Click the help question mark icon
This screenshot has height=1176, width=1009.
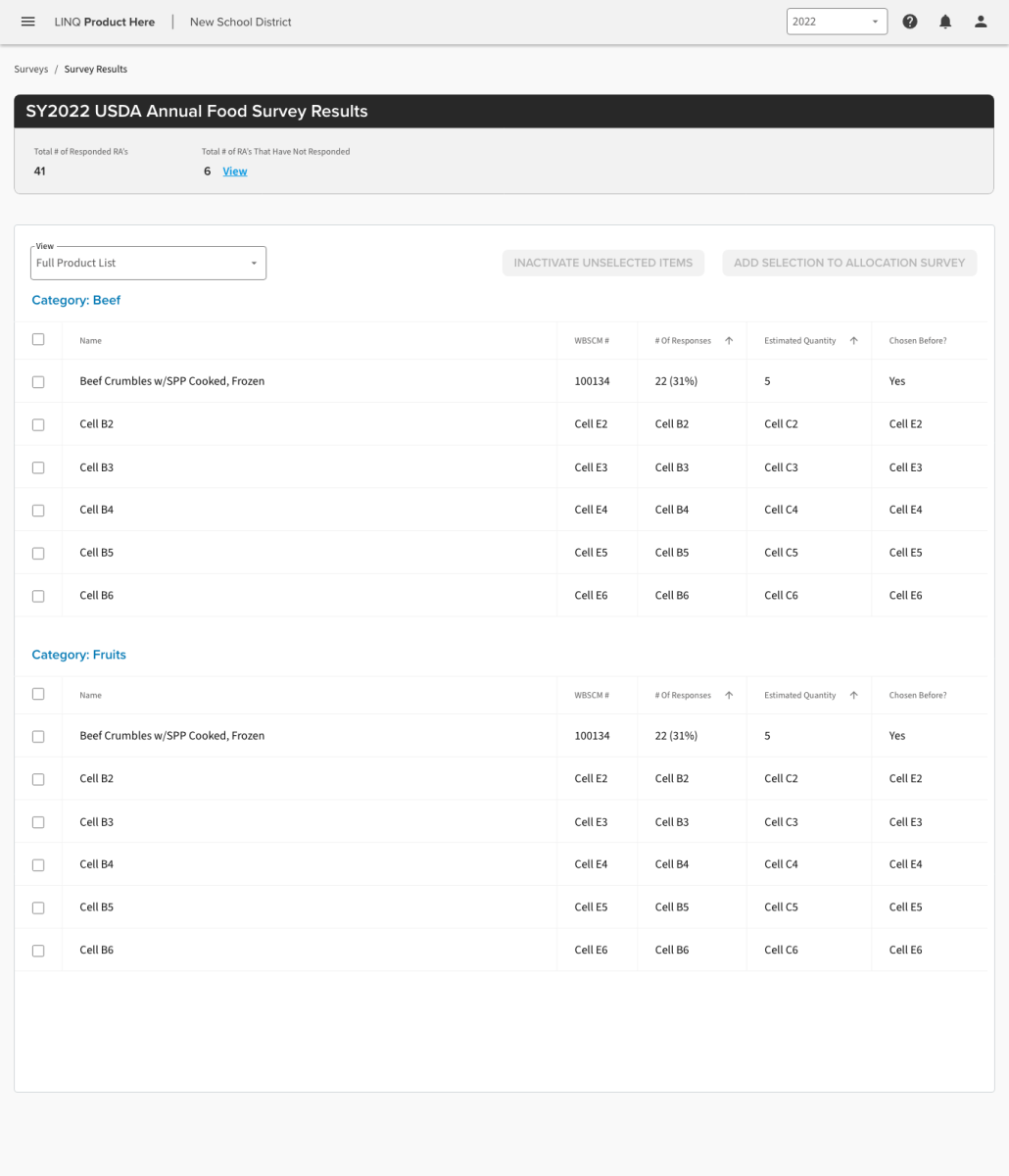coord(910,22)
